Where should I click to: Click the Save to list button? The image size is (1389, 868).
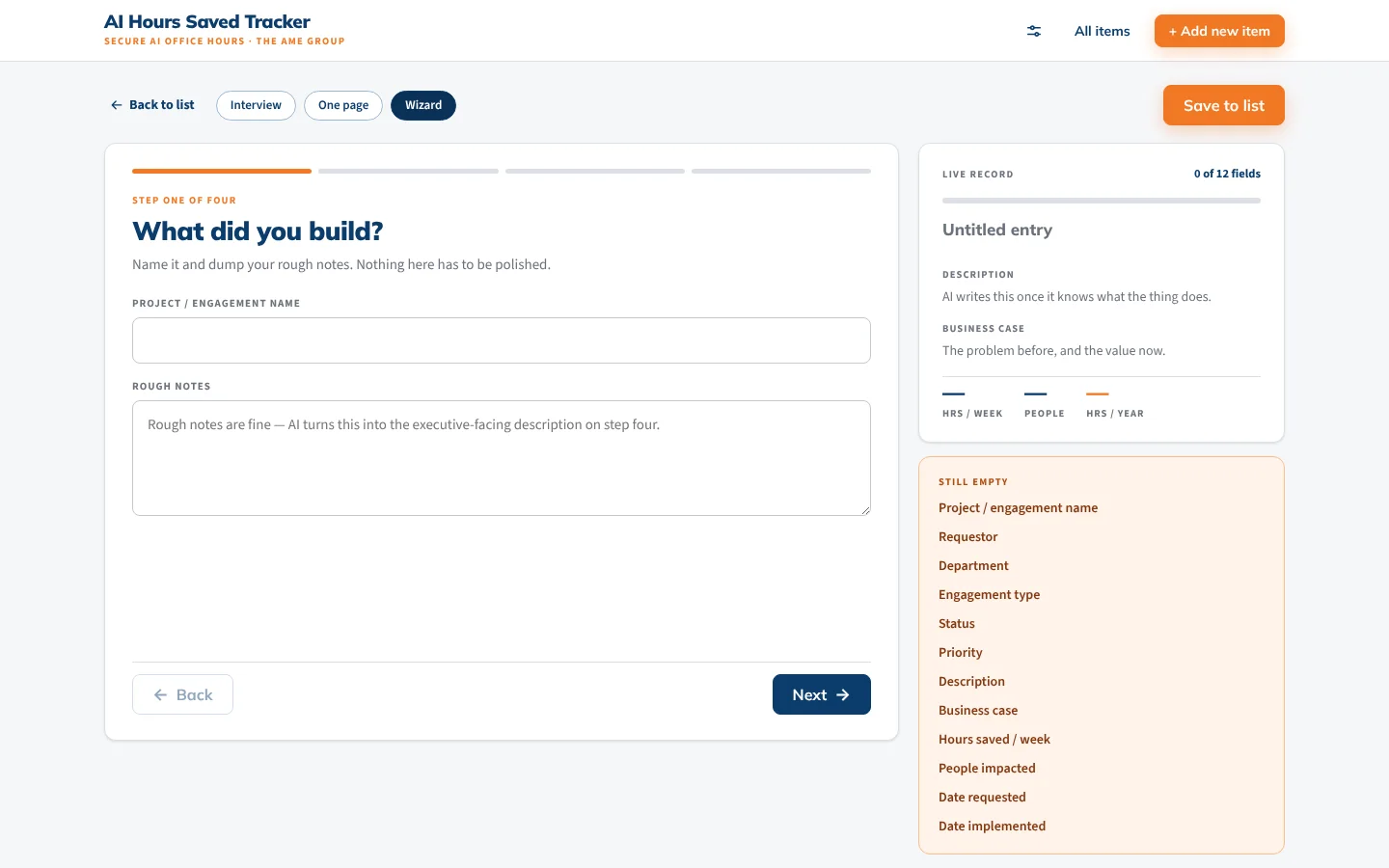(x=1224, y=105)
